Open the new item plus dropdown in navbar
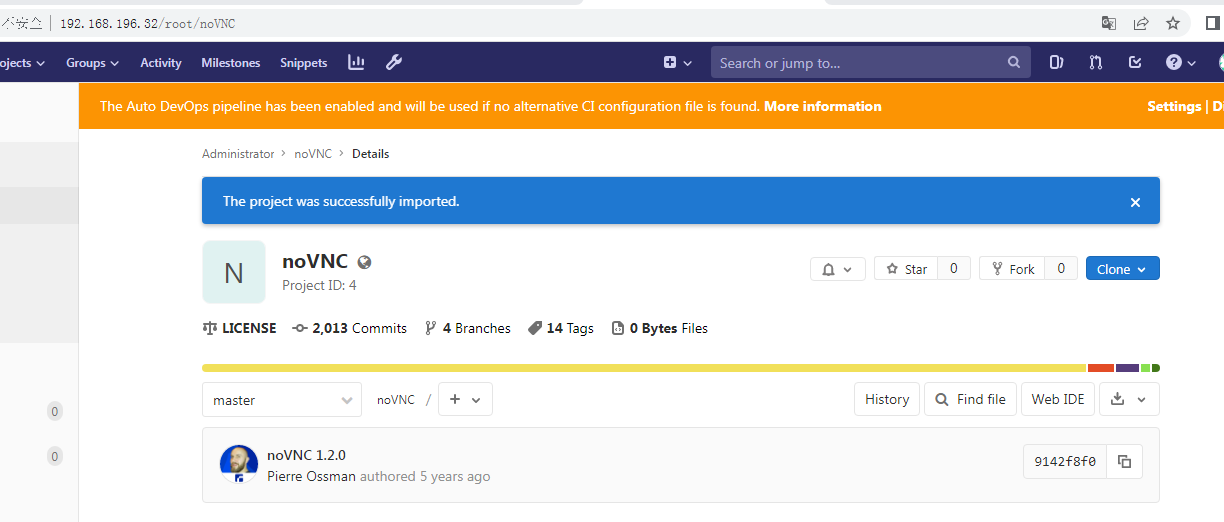 [678, 62]
